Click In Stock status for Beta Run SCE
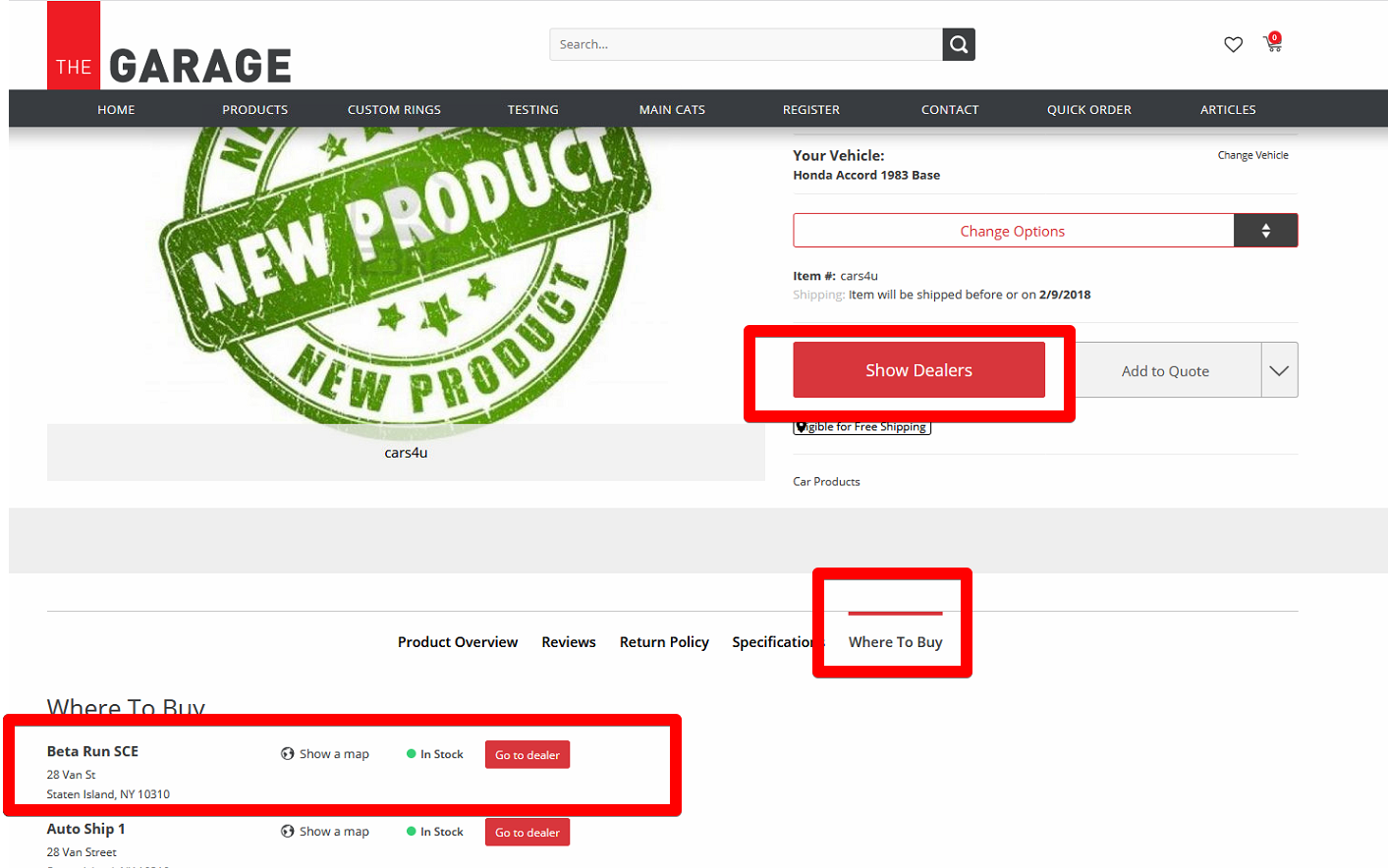This screenshot has width=1388, height=868. pyautogui.click(x=435, y=754)
